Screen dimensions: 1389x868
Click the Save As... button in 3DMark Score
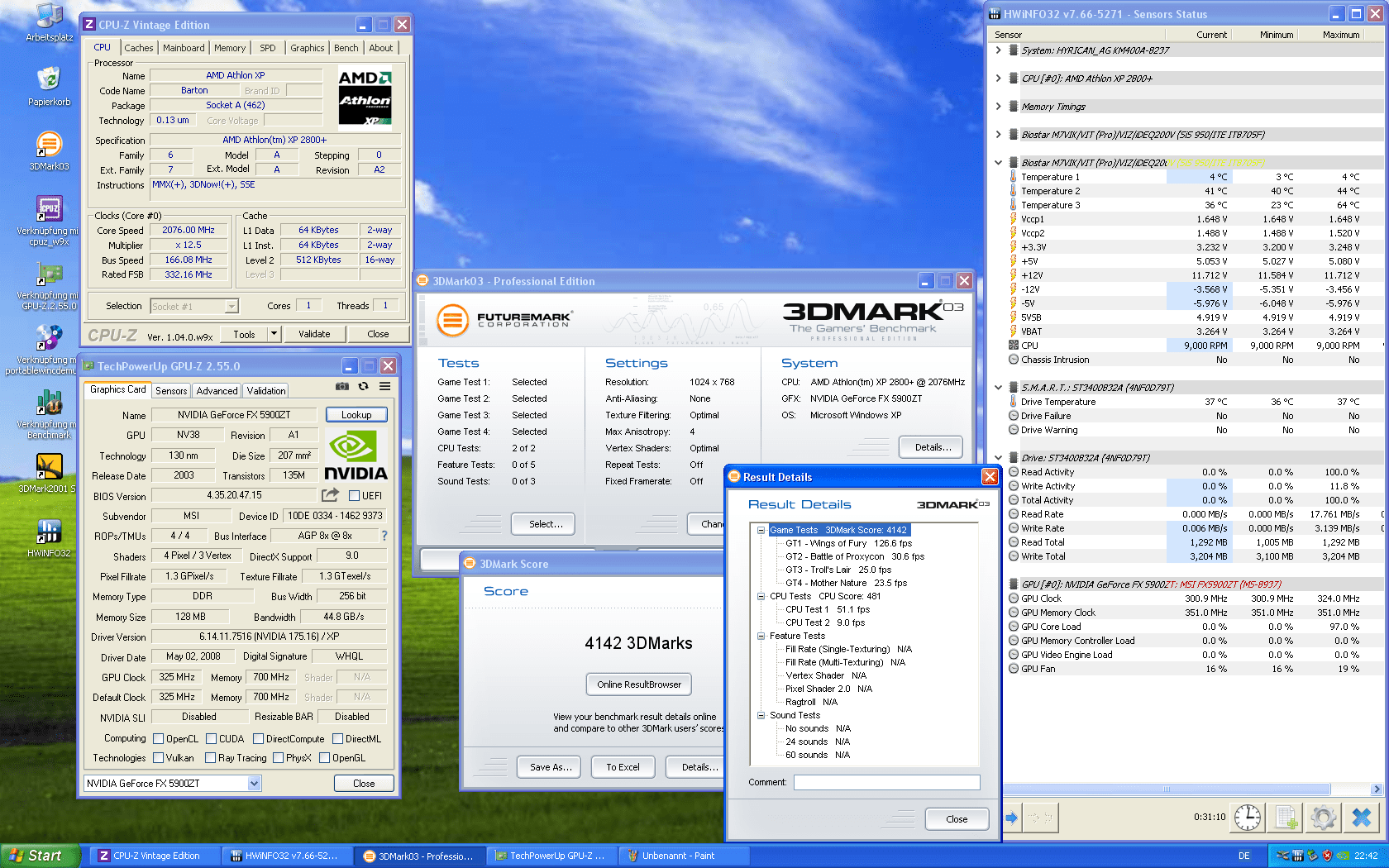550,767
